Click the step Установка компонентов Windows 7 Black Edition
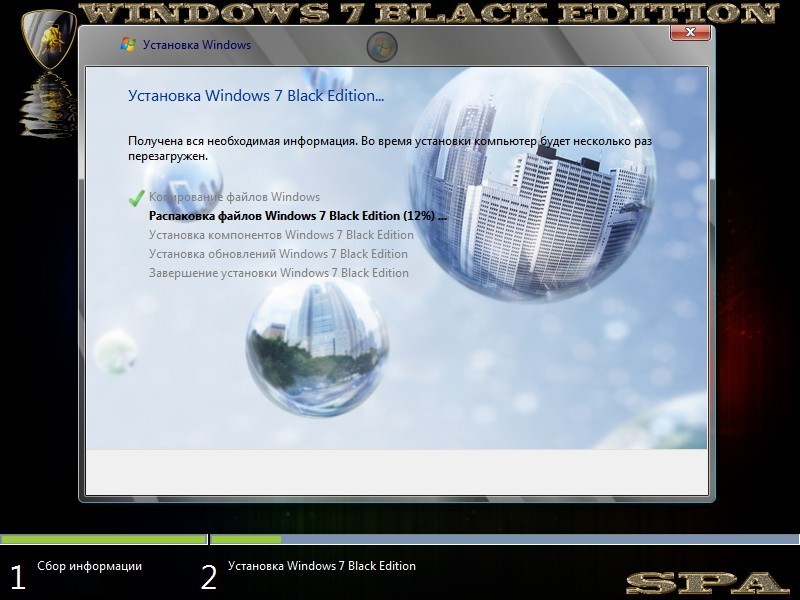 281,235
